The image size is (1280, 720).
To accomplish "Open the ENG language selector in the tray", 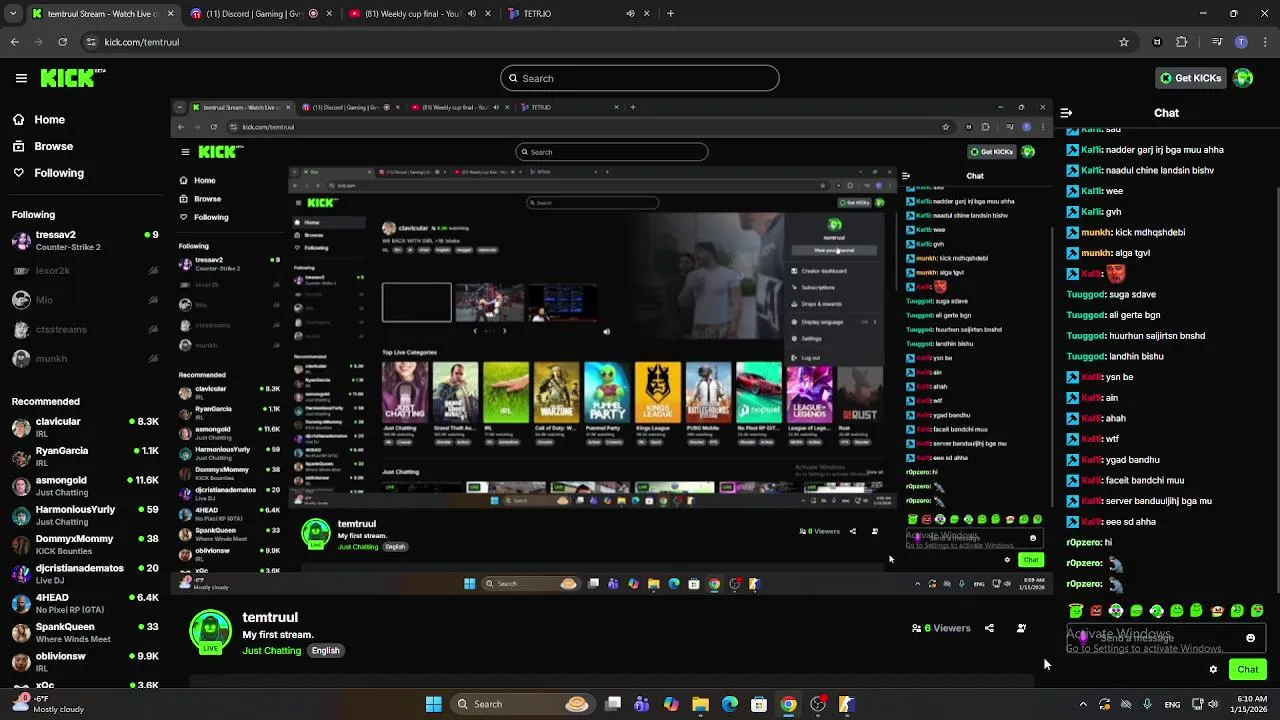I will 1172,704.
